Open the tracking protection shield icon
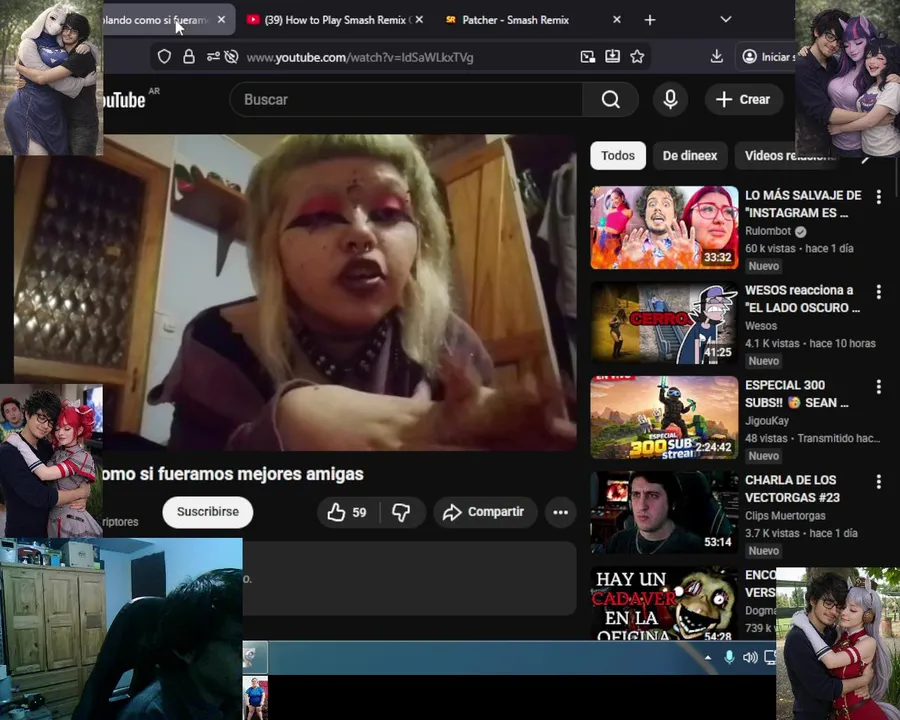 165,57
